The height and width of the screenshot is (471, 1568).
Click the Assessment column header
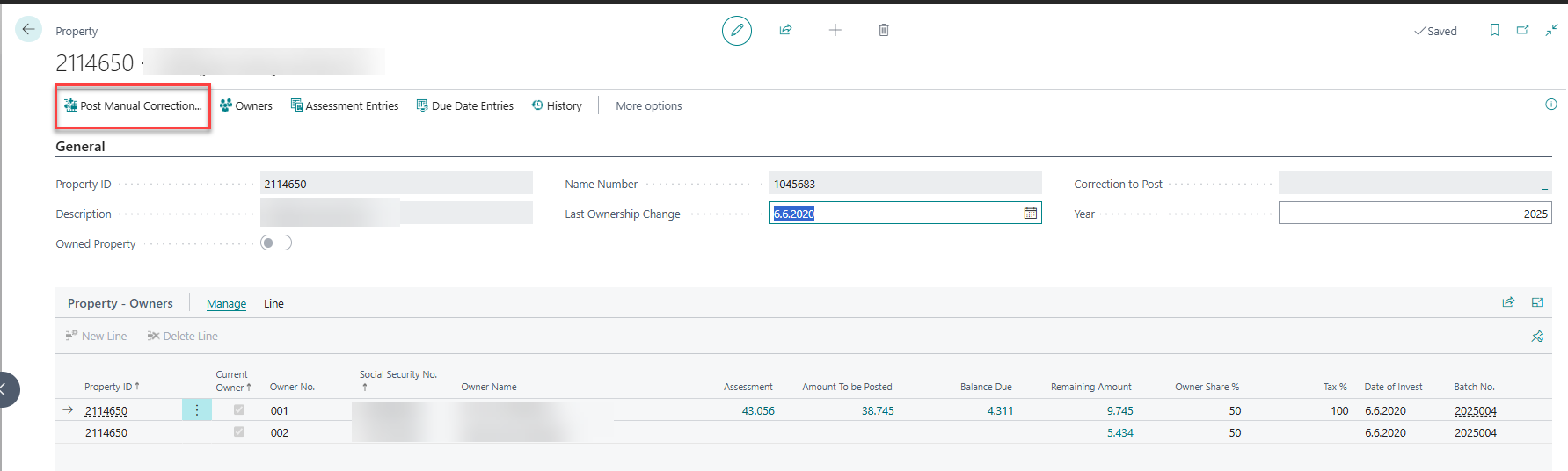point(748,387)
